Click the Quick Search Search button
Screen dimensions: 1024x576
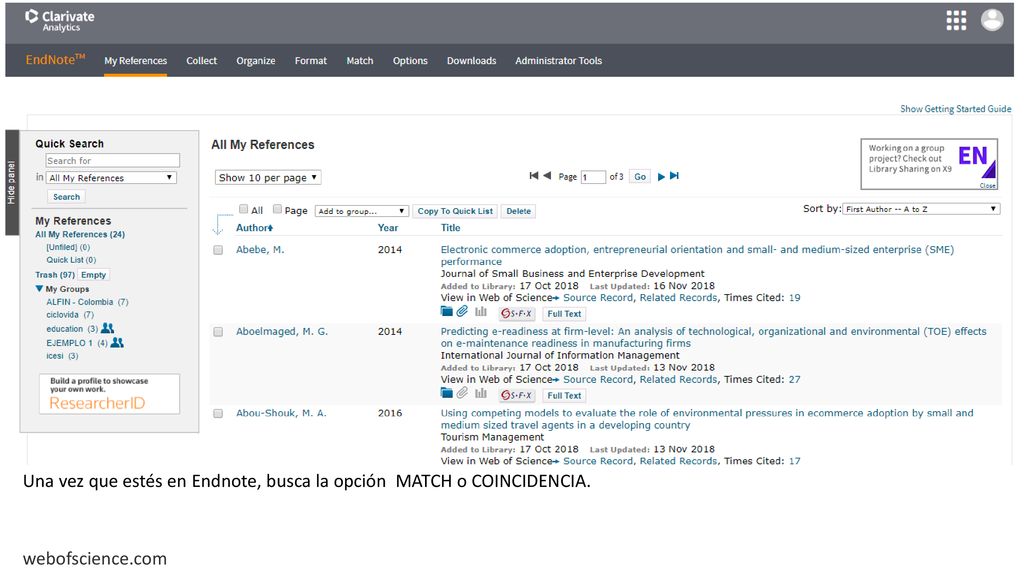(x=67, y=197)
